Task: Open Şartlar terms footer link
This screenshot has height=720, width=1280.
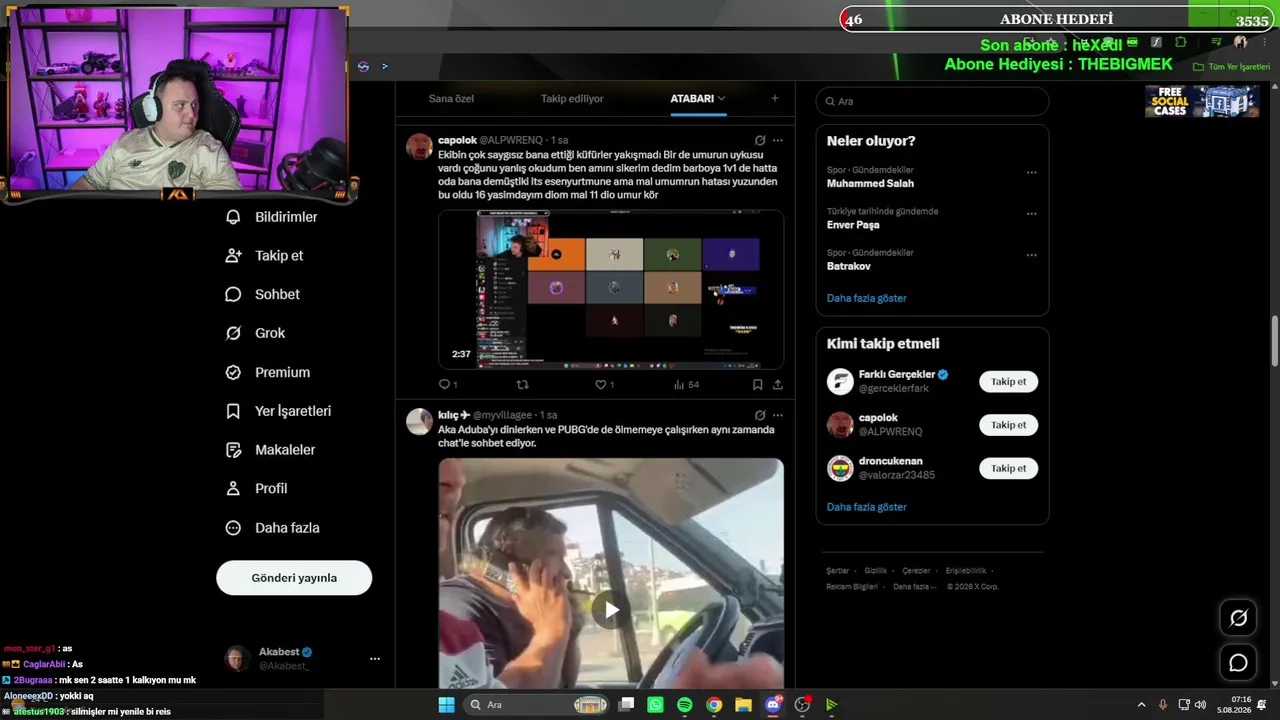Action: tap(837, 571)
